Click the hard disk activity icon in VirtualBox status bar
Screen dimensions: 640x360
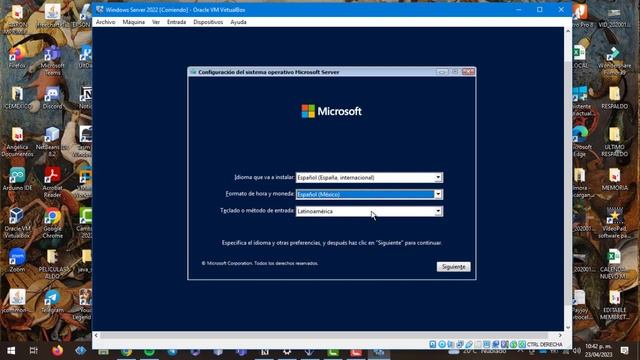[433, 344]
